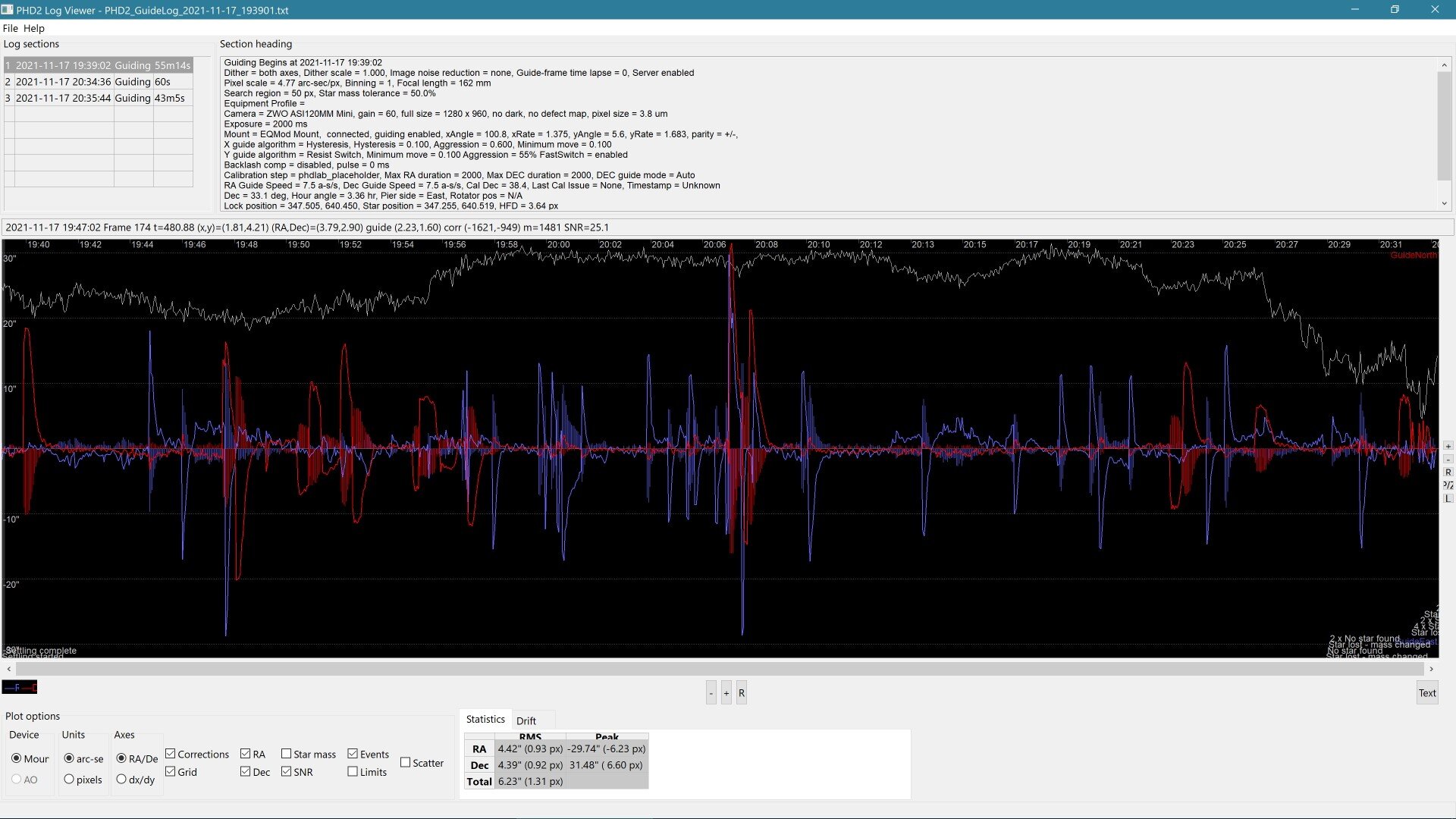
Task: Click horizontal zoom-in plus below graph
Action: pyautogui.click(x=726, y=693)
